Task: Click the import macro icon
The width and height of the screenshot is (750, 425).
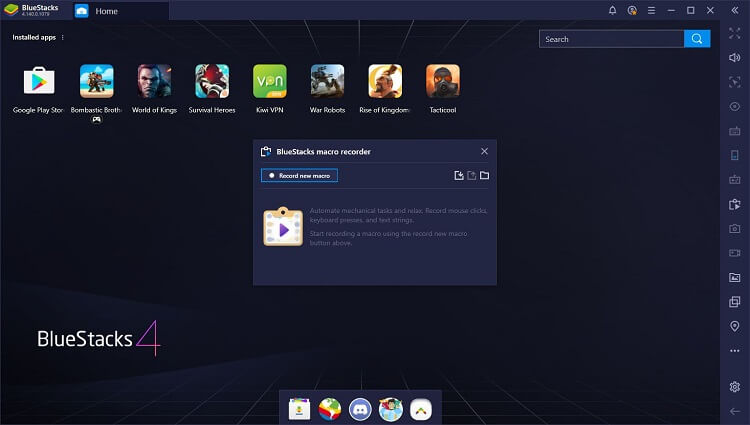Action: coord(459,175)
